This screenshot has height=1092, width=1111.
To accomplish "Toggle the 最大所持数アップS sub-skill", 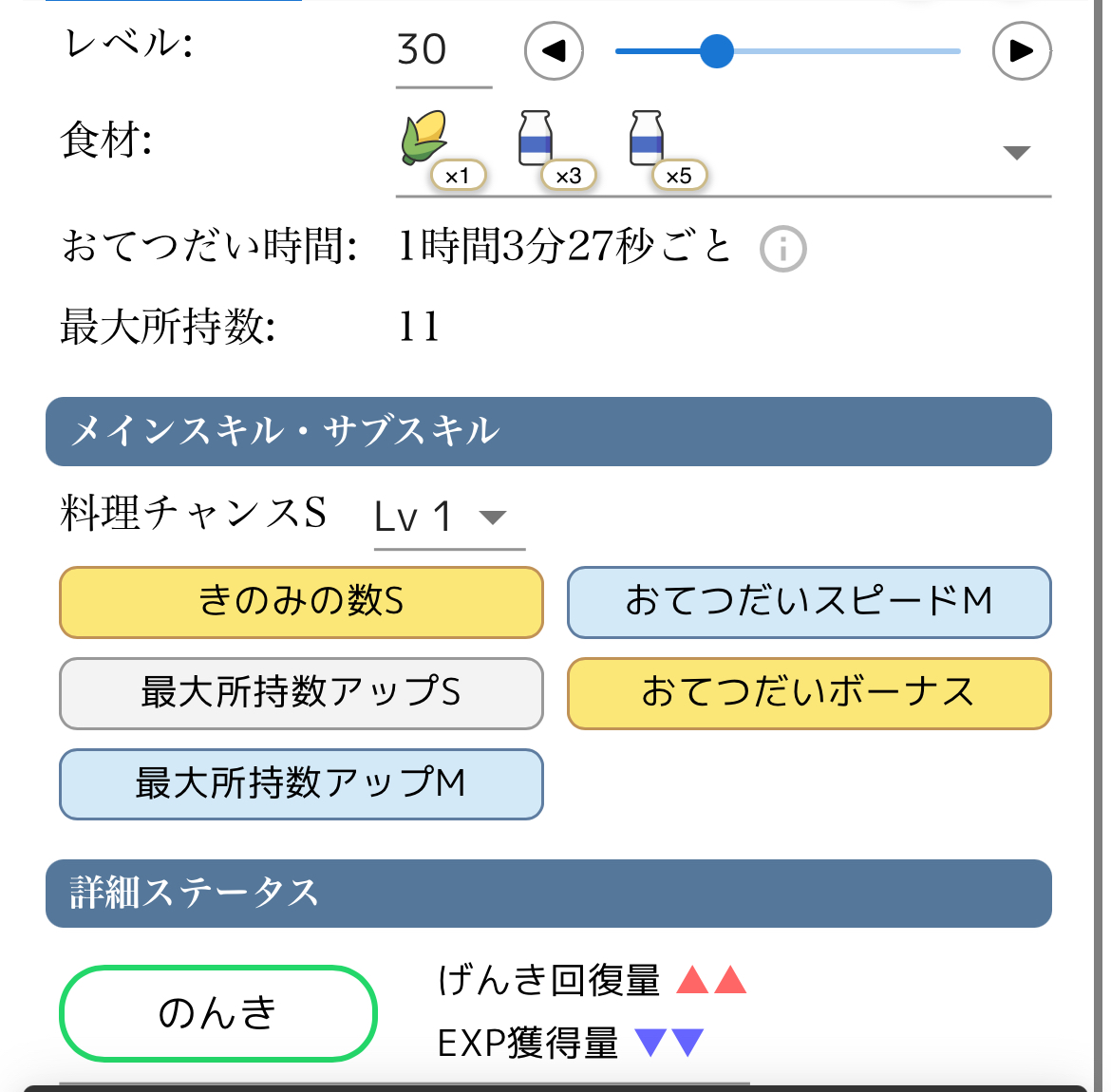I will [301, 693].
